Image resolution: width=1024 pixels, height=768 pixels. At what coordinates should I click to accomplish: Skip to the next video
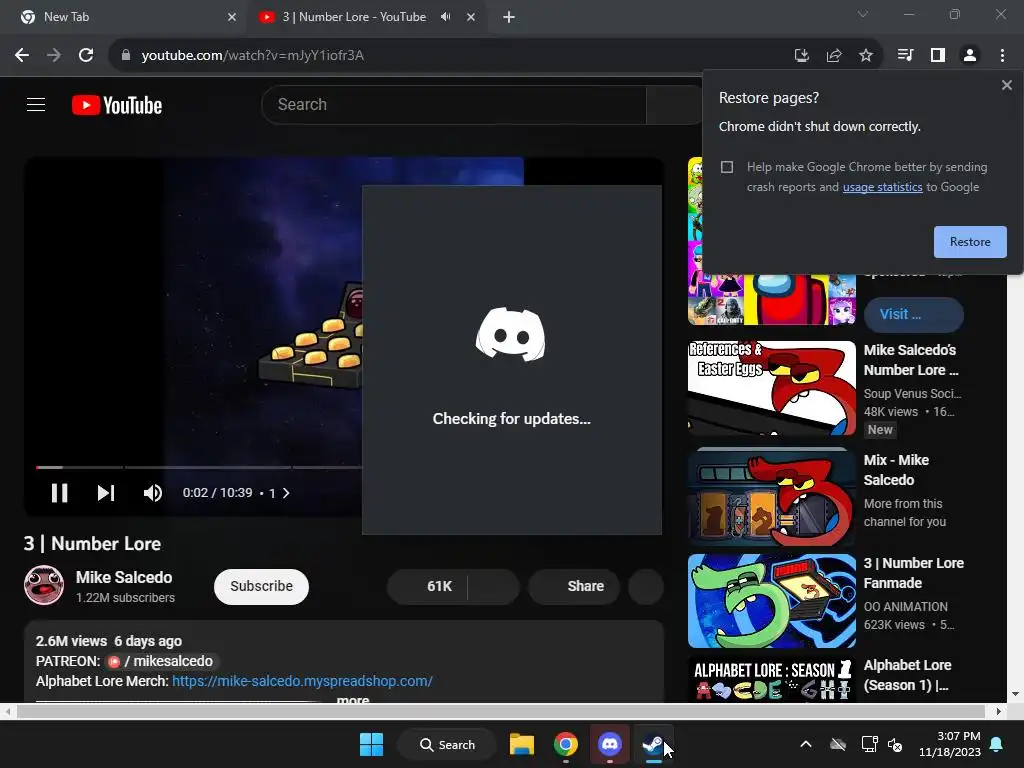pos(106,493)
